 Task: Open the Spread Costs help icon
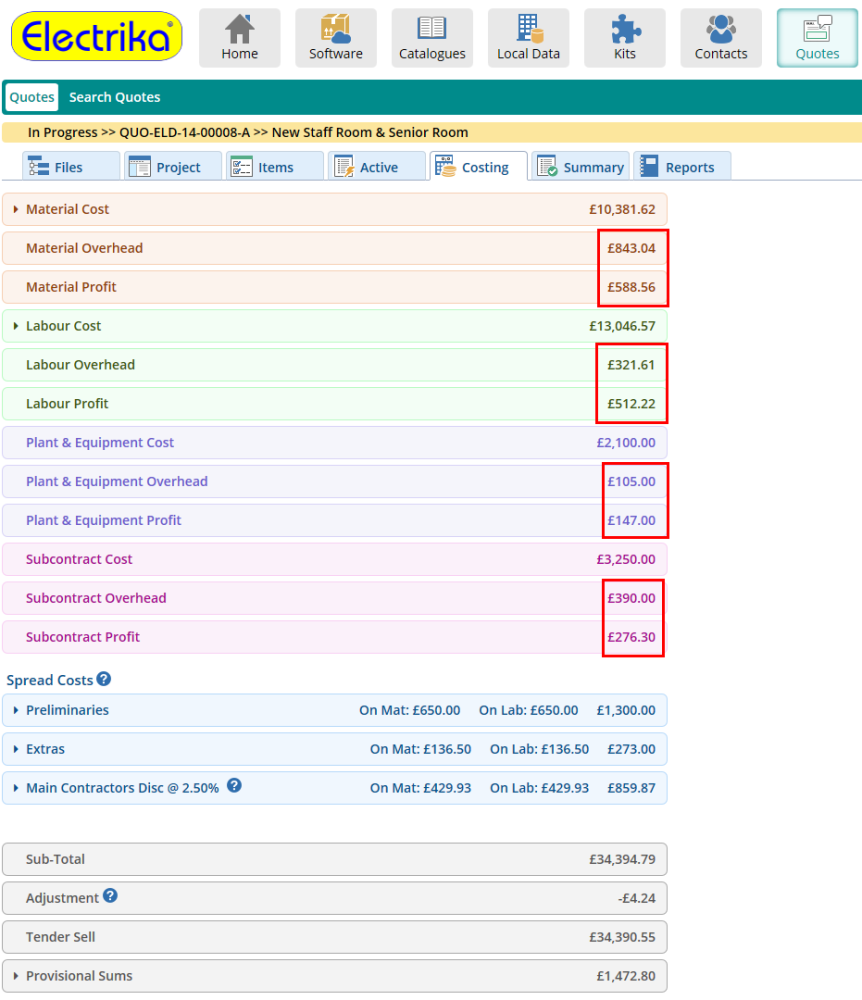pyautogui.click(x=104, y=679)
